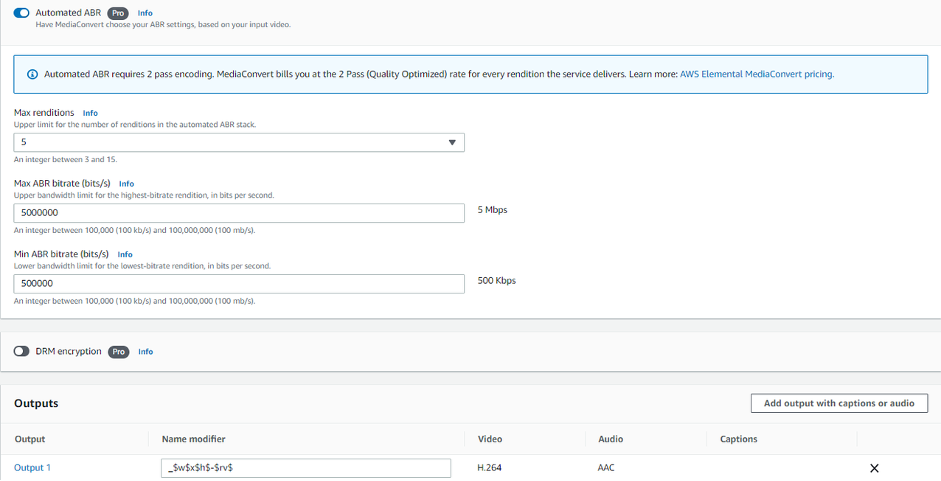This screenshot has width=941, height=481.
Task: Click the Captions column header
Action: pos(739,439)
